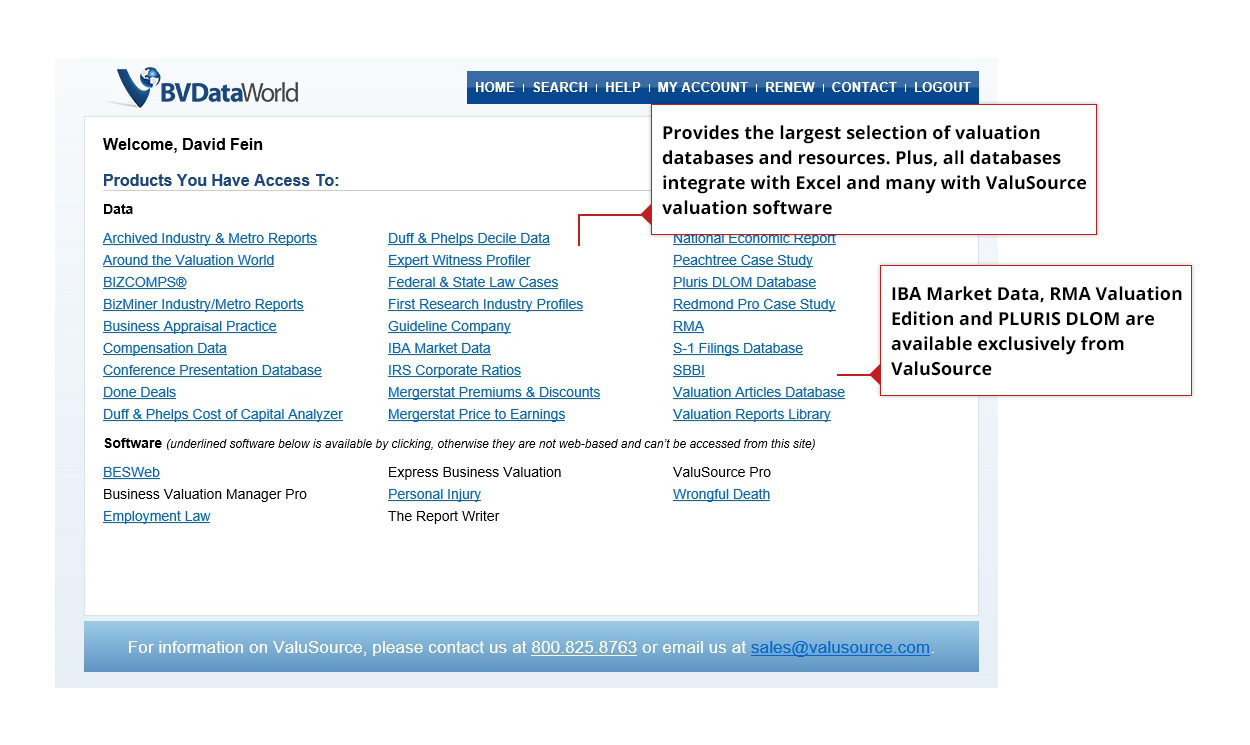Click the Express Business Valuation text

tap(475, 472)
